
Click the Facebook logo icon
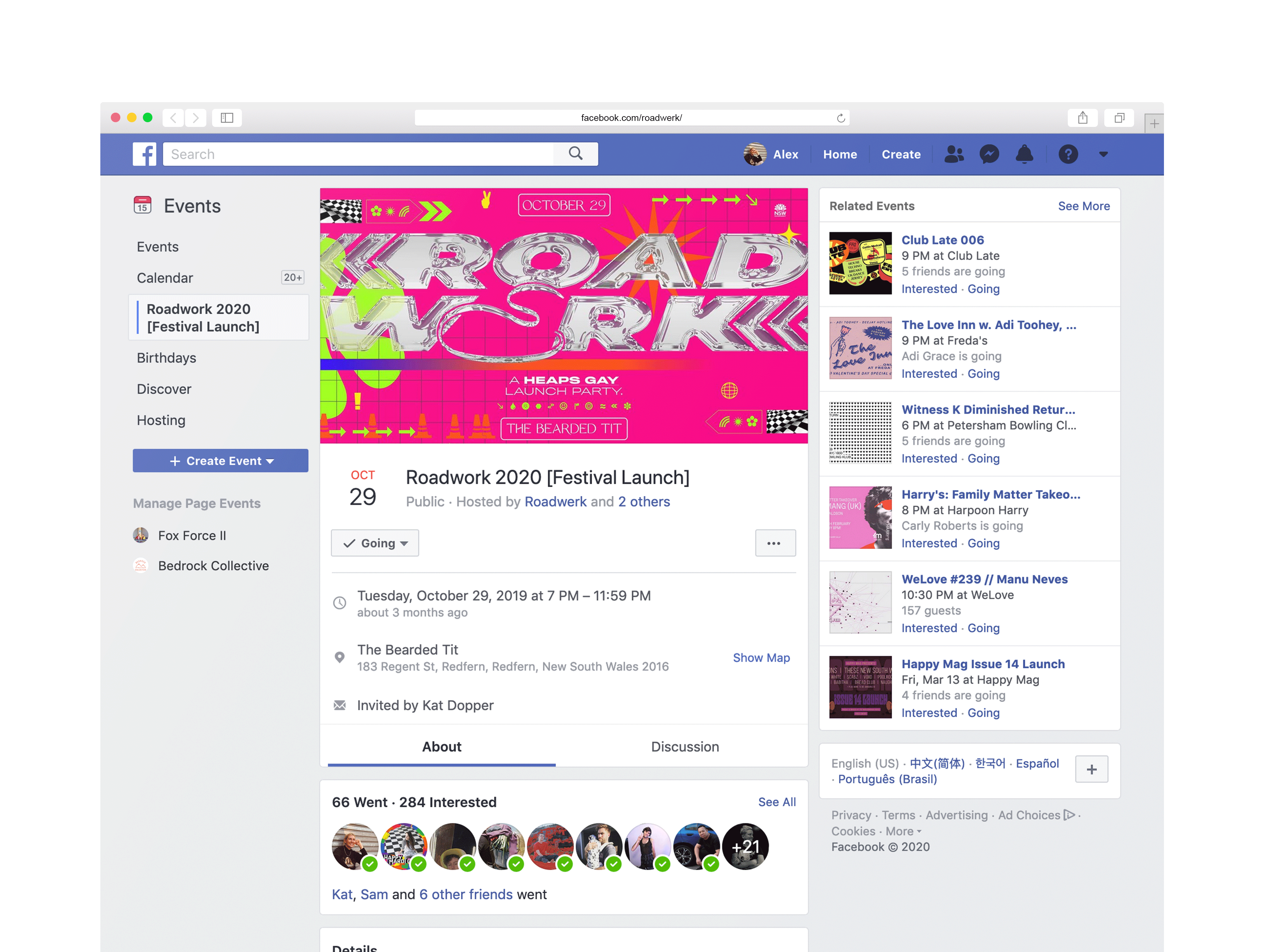click(144, 154)
